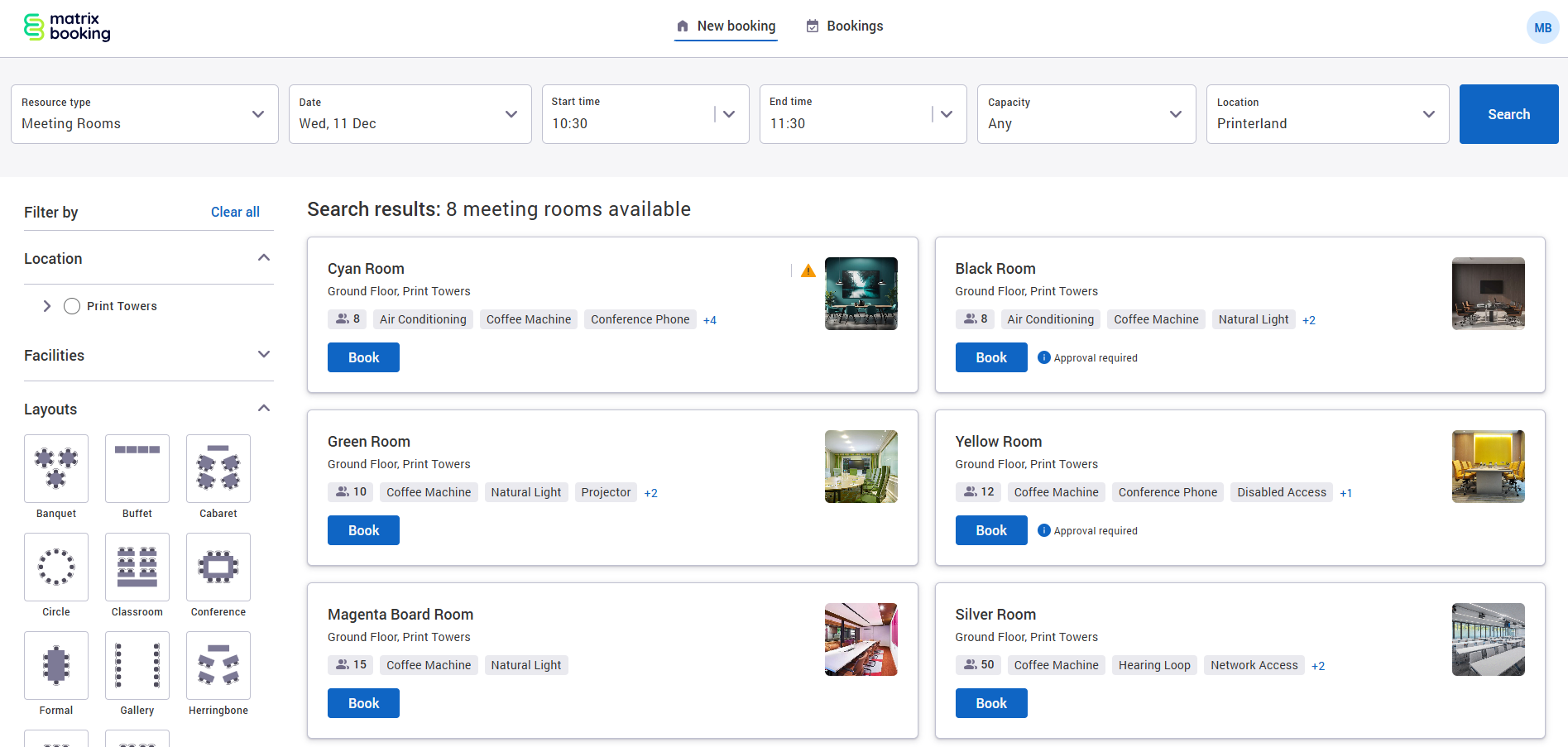Click the Network Access tag on Silver Room
This screenshot has width=1568, height=747.
click(x=1254, y=665)
